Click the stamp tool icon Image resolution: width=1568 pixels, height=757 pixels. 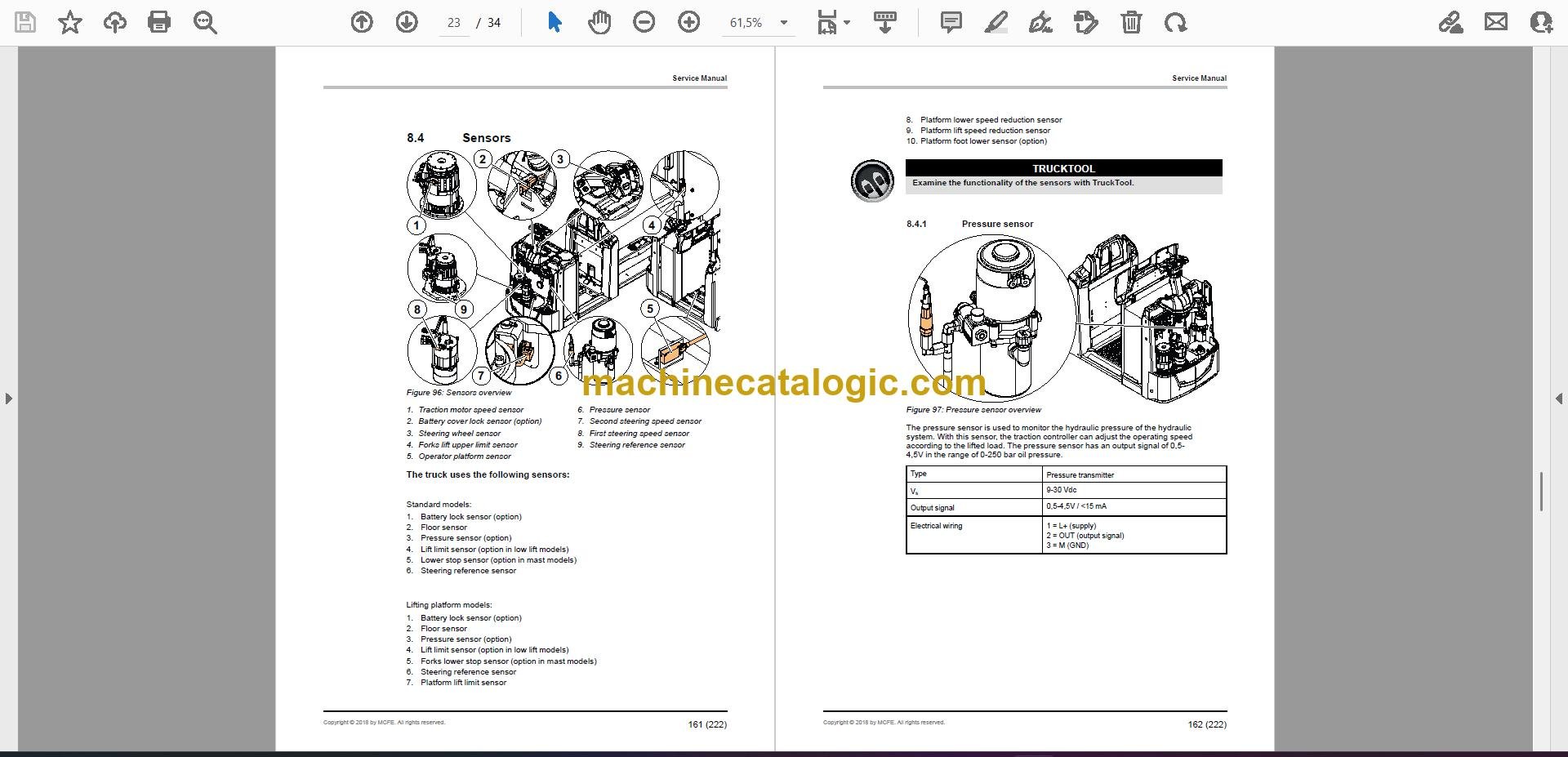point(1086,22)
